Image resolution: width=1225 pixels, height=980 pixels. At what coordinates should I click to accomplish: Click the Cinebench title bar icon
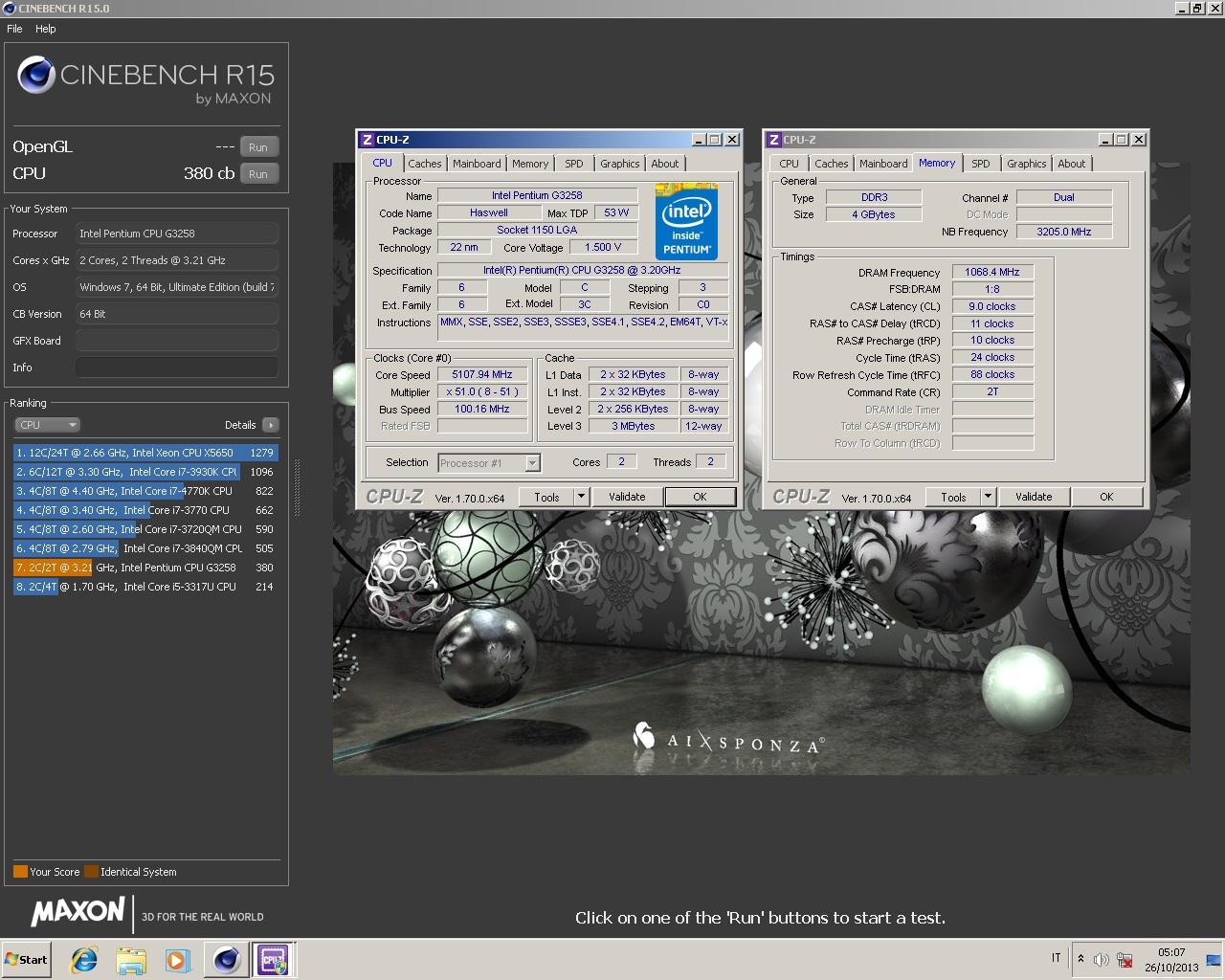pyautogui.click(x=9, y=9)
